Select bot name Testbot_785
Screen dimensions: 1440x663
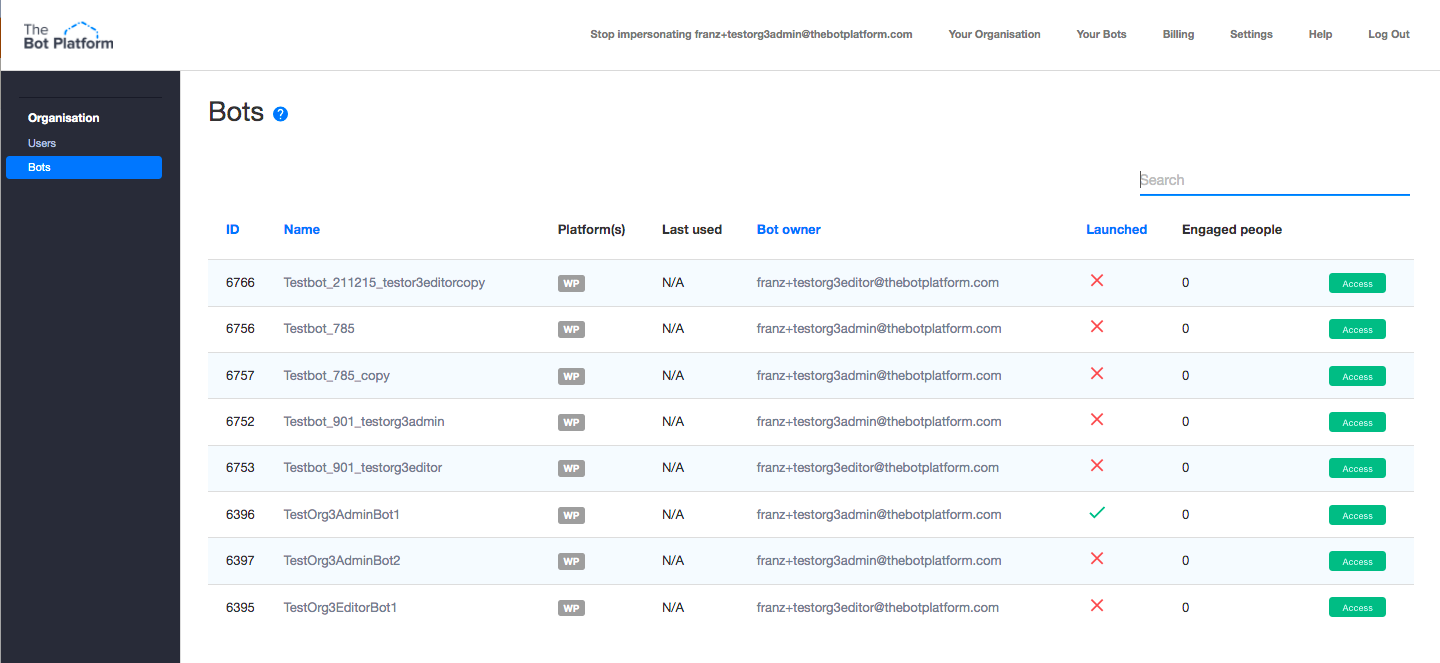pos(319,328)
